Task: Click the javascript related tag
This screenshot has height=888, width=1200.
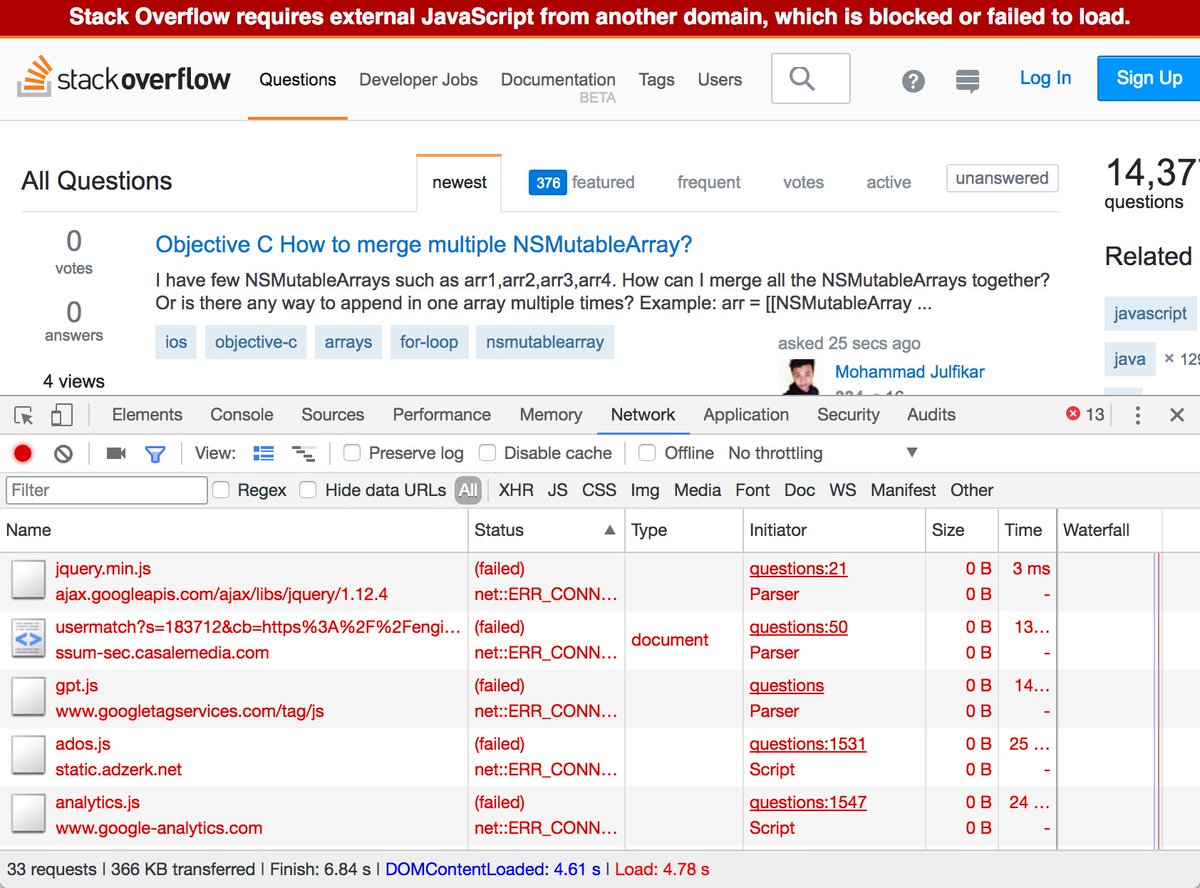Action: (x=1150, y=313)
